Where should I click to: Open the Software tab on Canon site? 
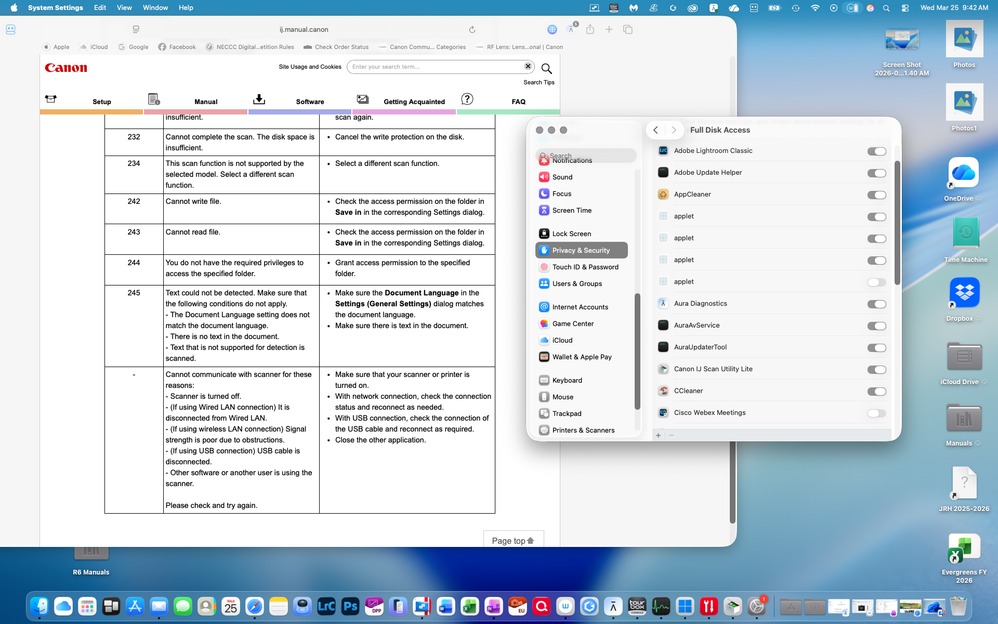point(300,101)
